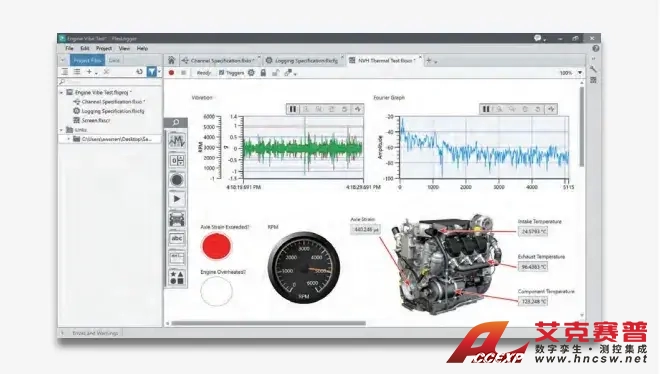Pick the text 'abc' control from the palette
660x374 pixels.
177,238
